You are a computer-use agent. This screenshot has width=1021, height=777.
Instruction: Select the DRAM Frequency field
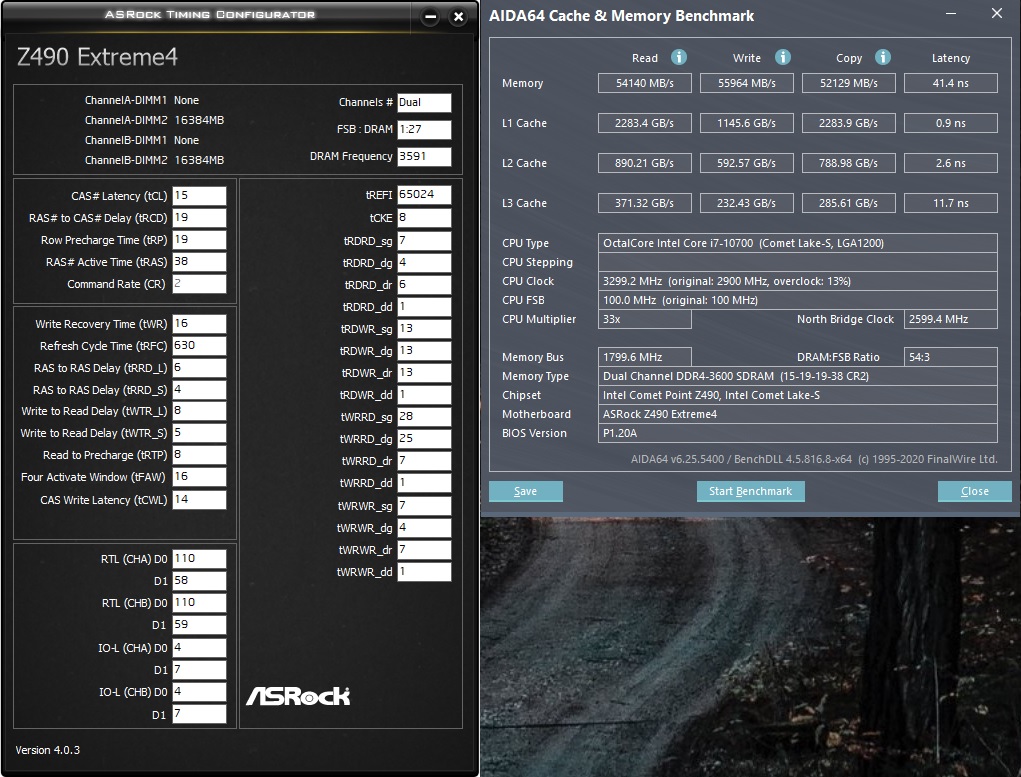(x=424, y=156)
